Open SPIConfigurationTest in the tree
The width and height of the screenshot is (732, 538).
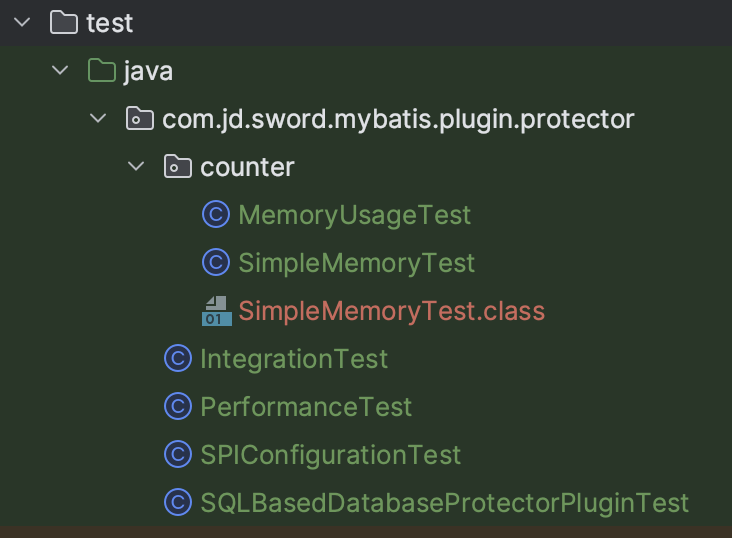[330, 455]
